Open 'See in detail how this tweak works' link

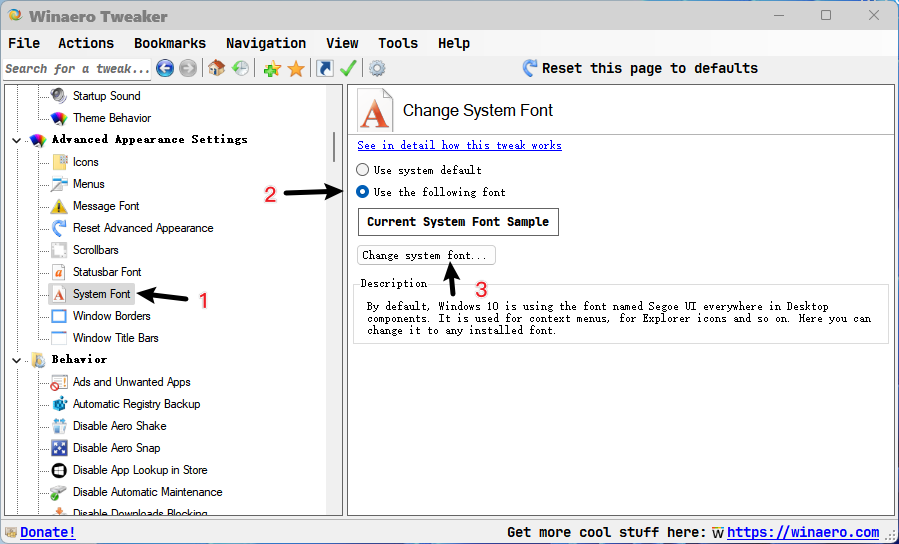tap(459, 145)
